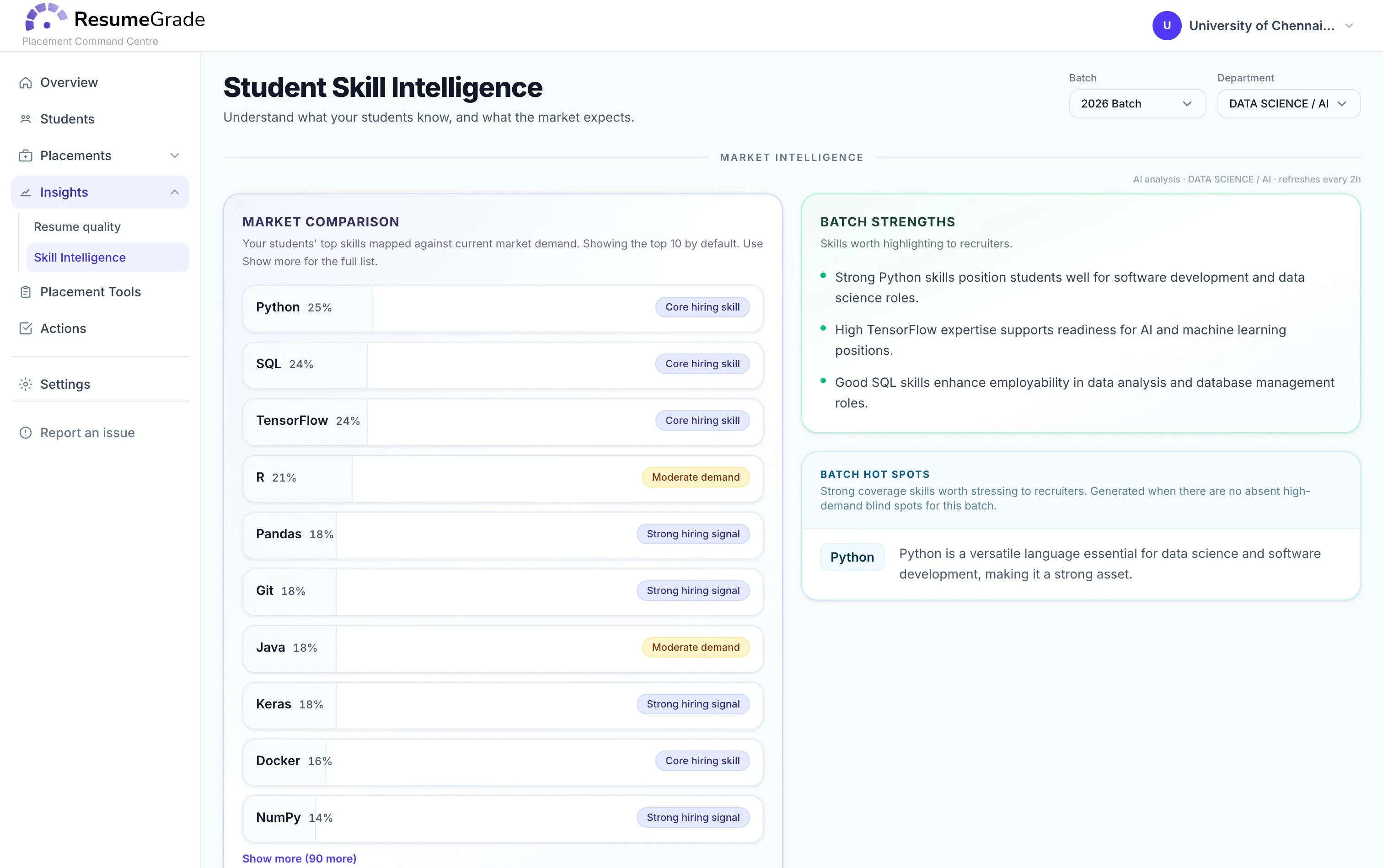
Task: Click the High TensorFlow expertise bullet point
Action: click(1061, 340)
